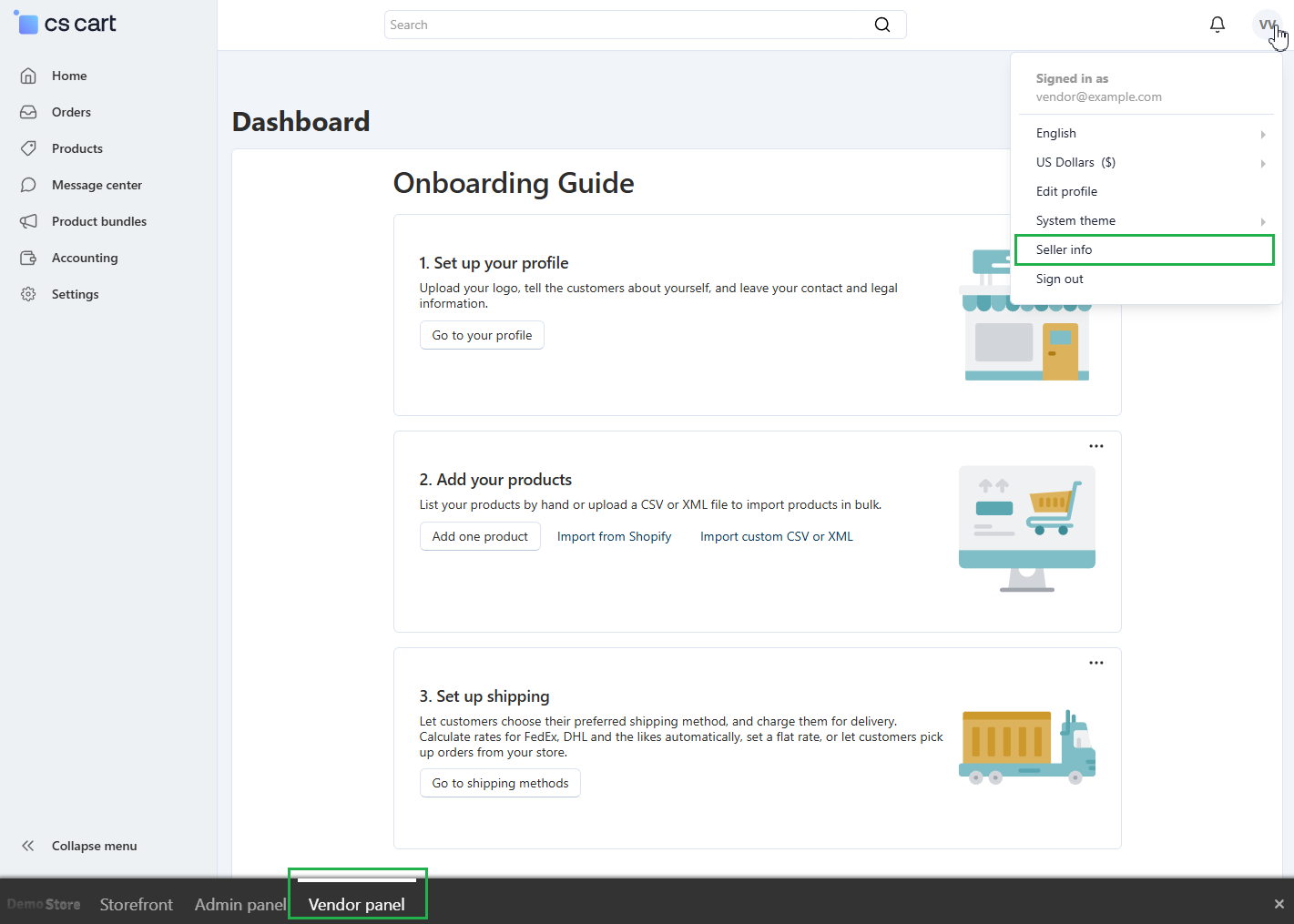Click the user avatar in top bar
This screenshot has width=1294, height=924.
1267,25
